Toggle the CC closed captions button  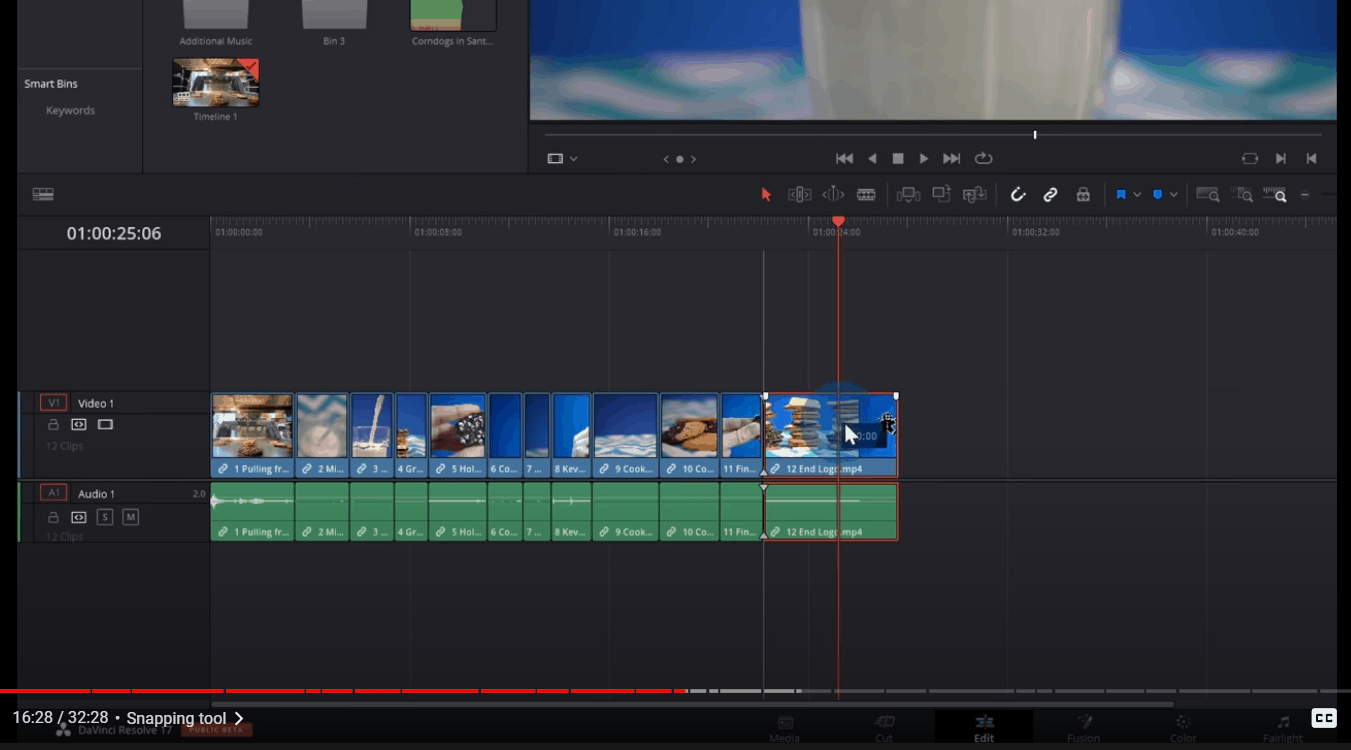(x=1324, y=718)
